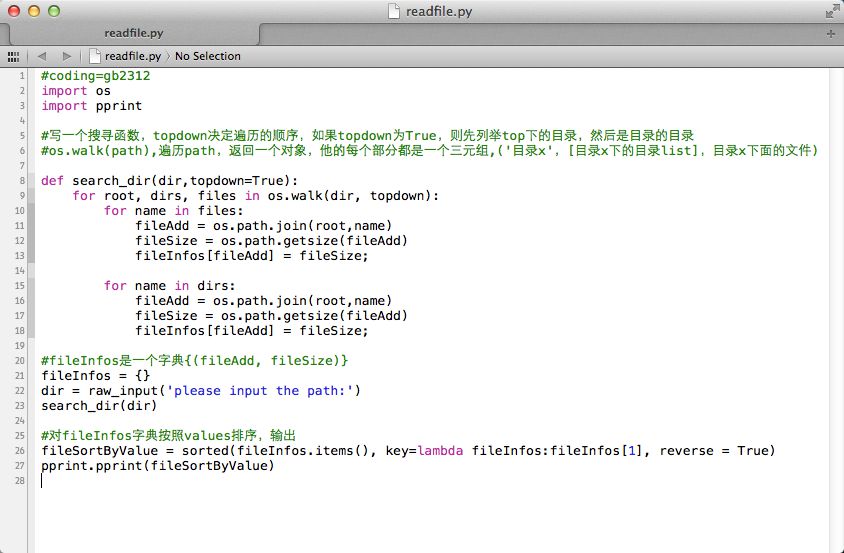Place cursor on 'import pprint' line
This screenshot has width=844, height=553.
point(92,105)
